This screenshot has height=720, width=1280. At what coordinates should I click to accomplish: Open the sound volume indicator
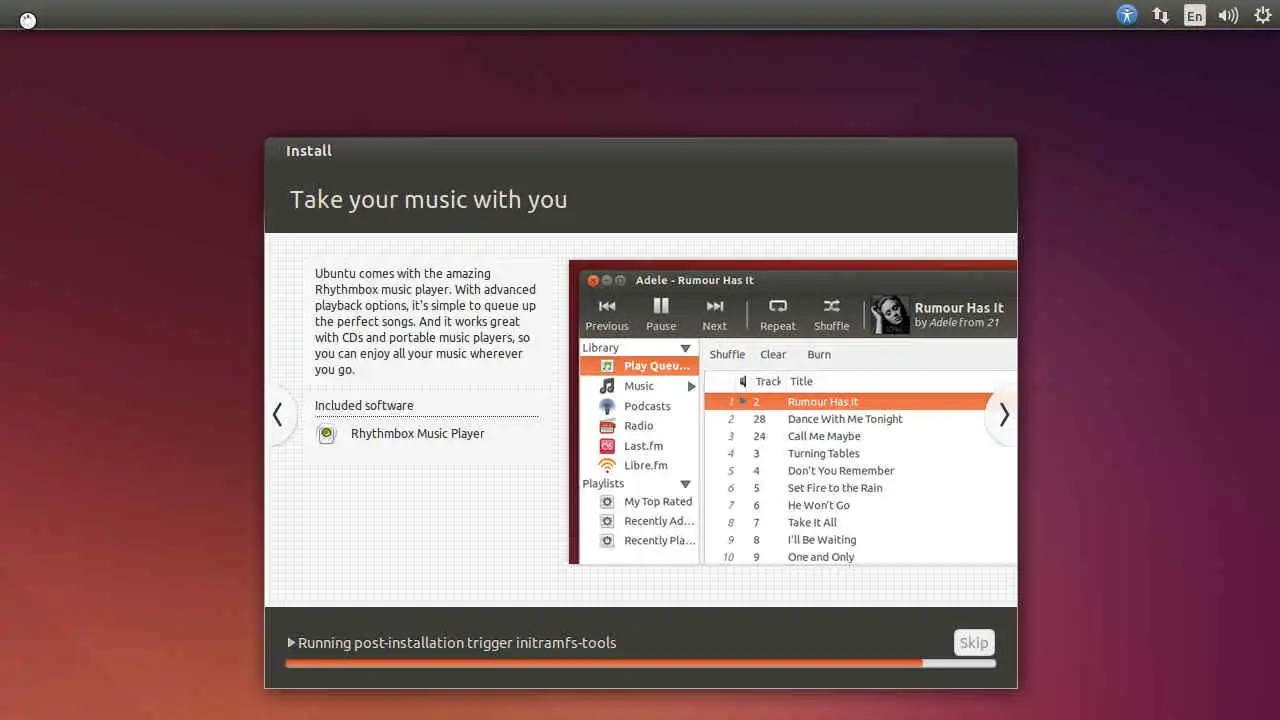pos(1228,15)
